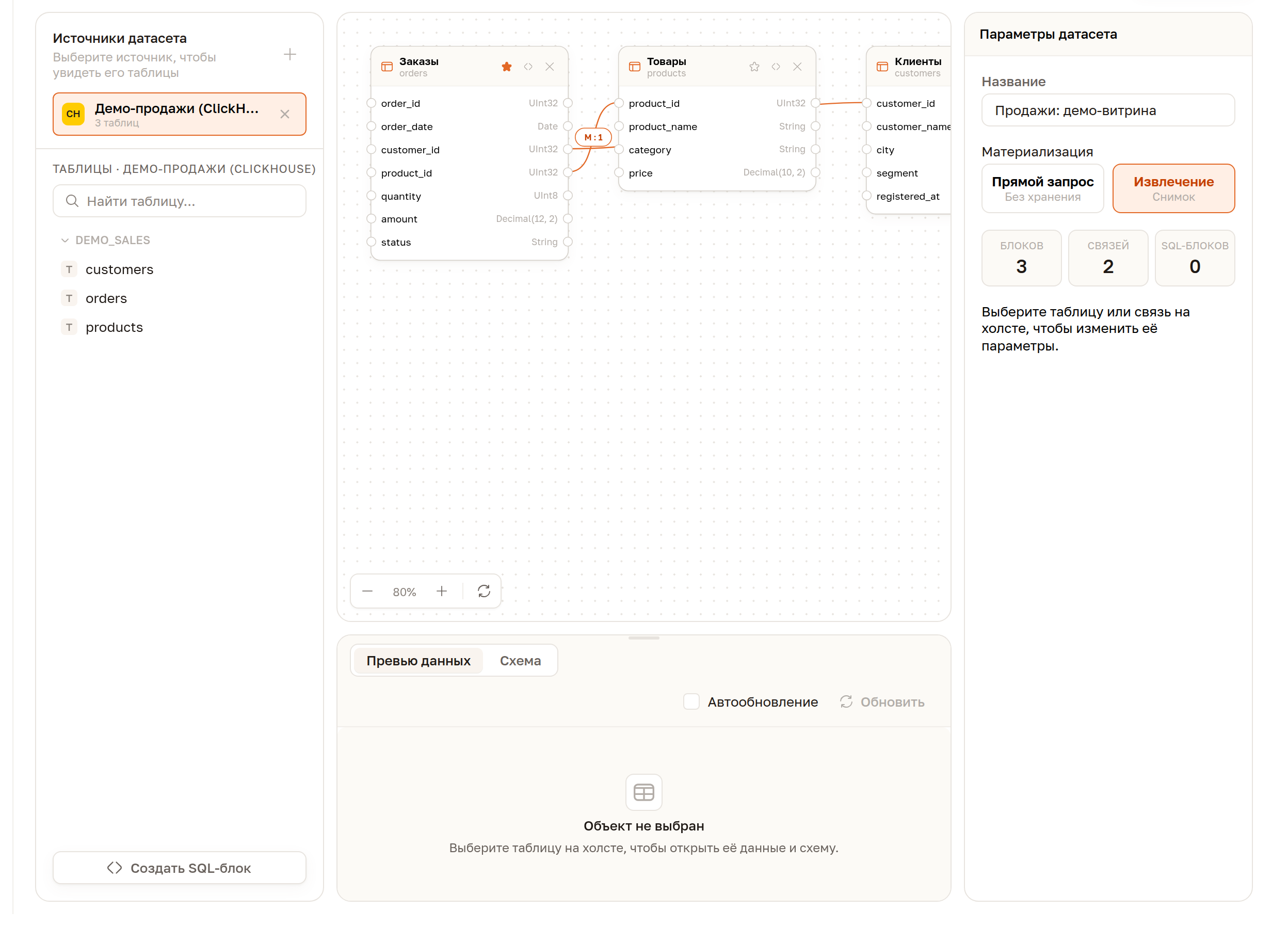
Task: Toggle the star on Товары table block
Action: point(754,67)
